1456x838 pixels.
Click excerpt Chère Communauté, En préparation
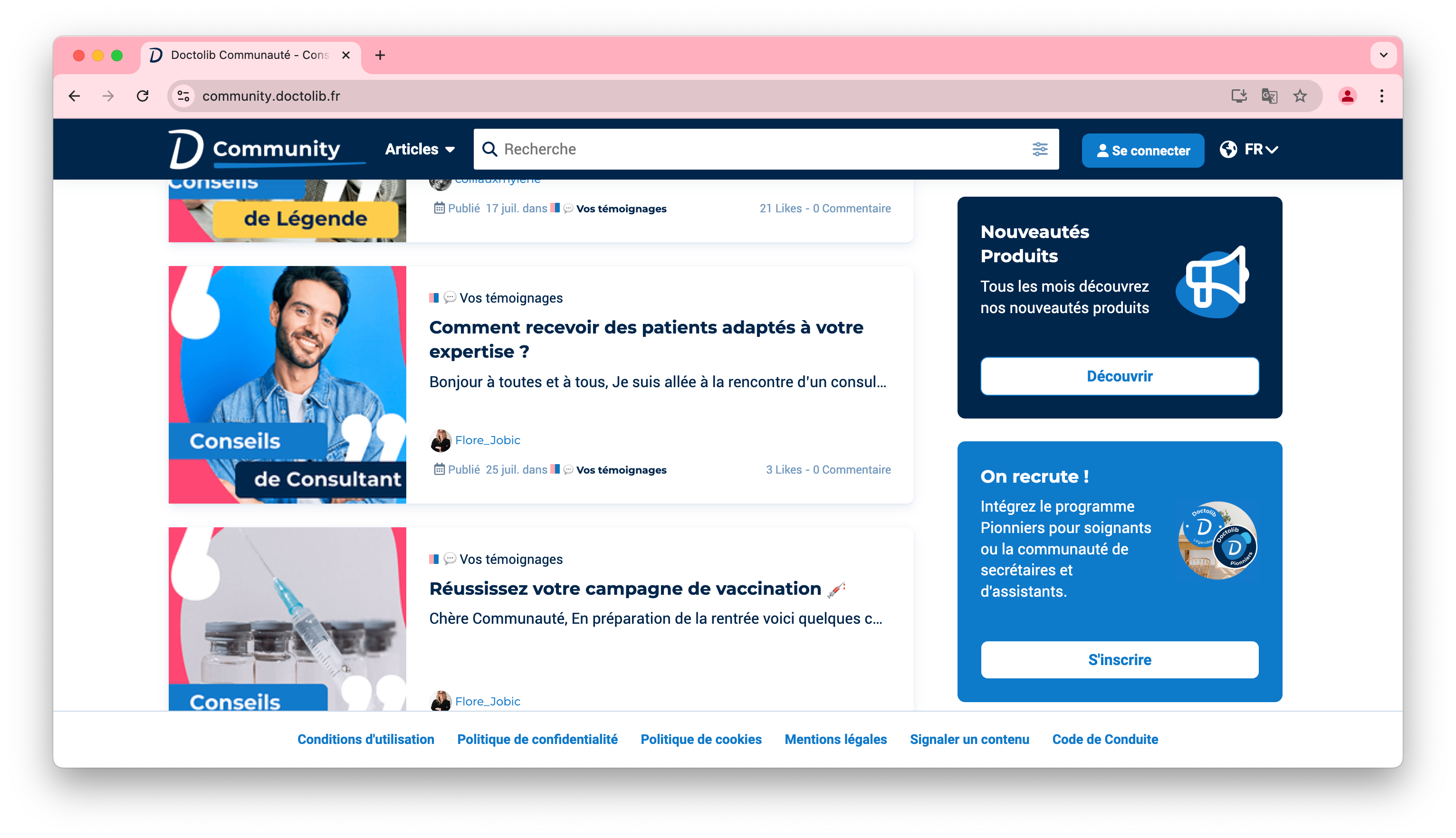click(x=656, y=619)
